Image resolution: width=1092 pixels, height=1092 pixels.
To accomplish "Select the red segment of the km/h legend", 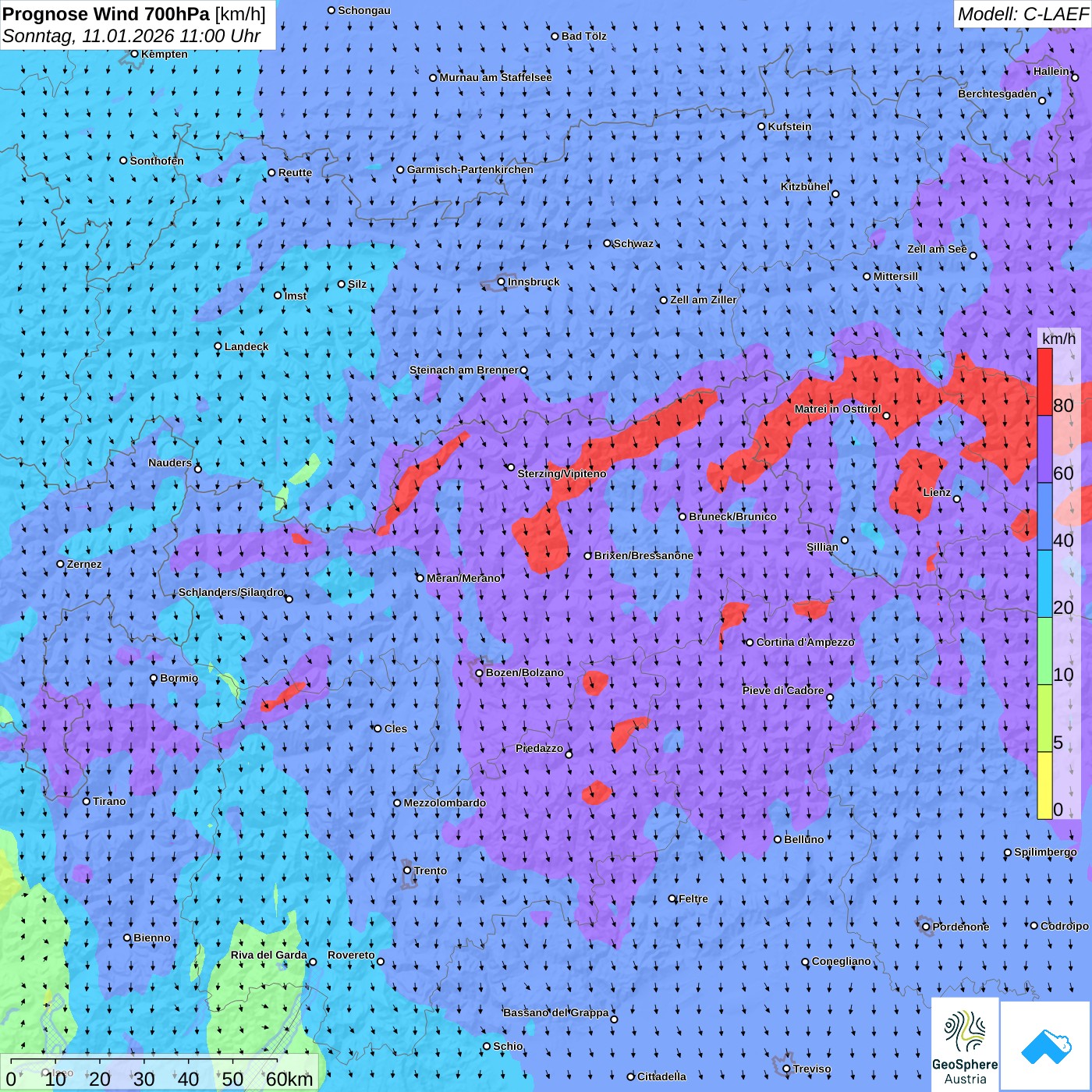I will coord(1044,381).
